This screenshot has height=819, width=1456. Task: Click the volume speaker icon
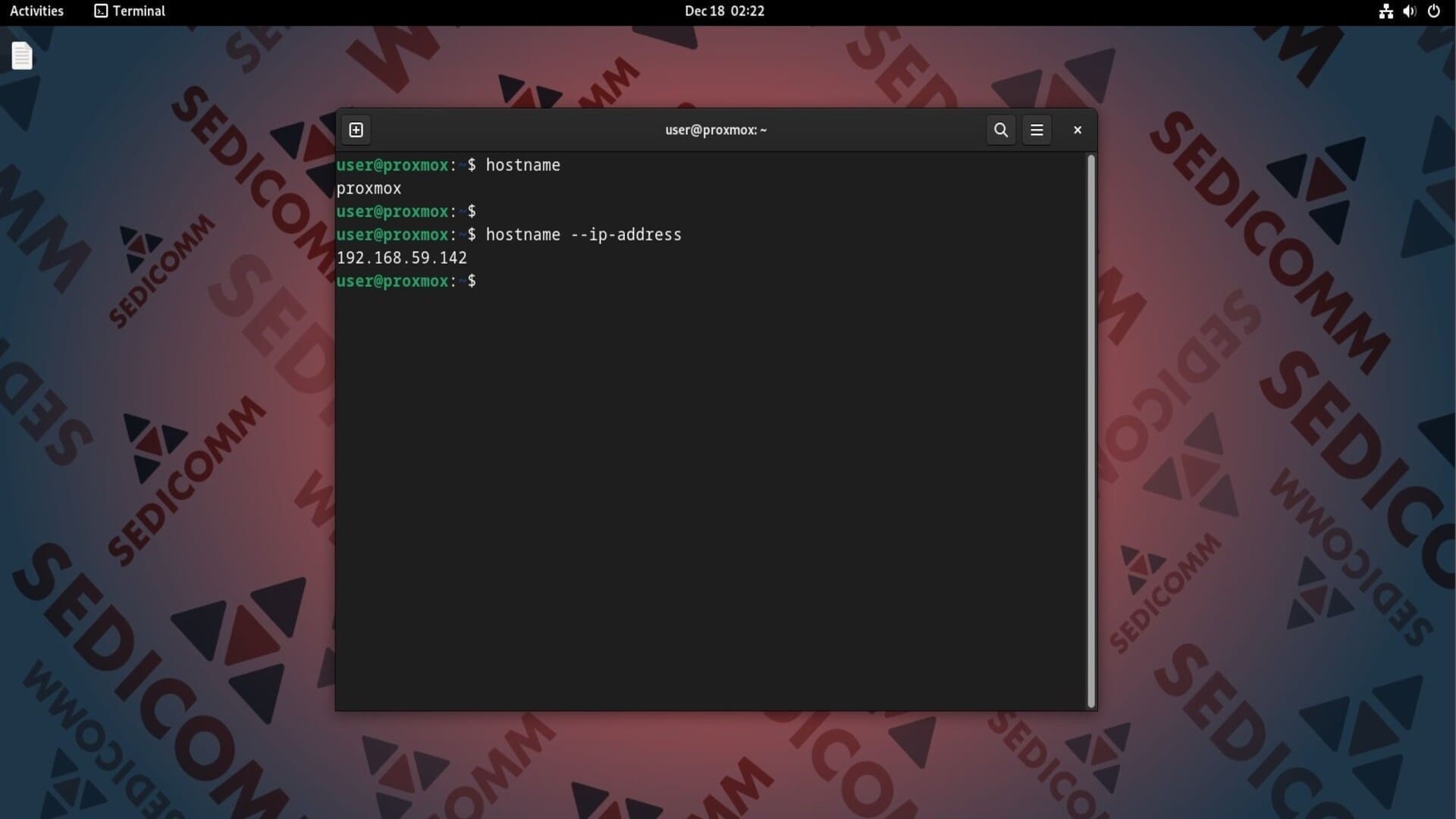(x=1409, y=11)
